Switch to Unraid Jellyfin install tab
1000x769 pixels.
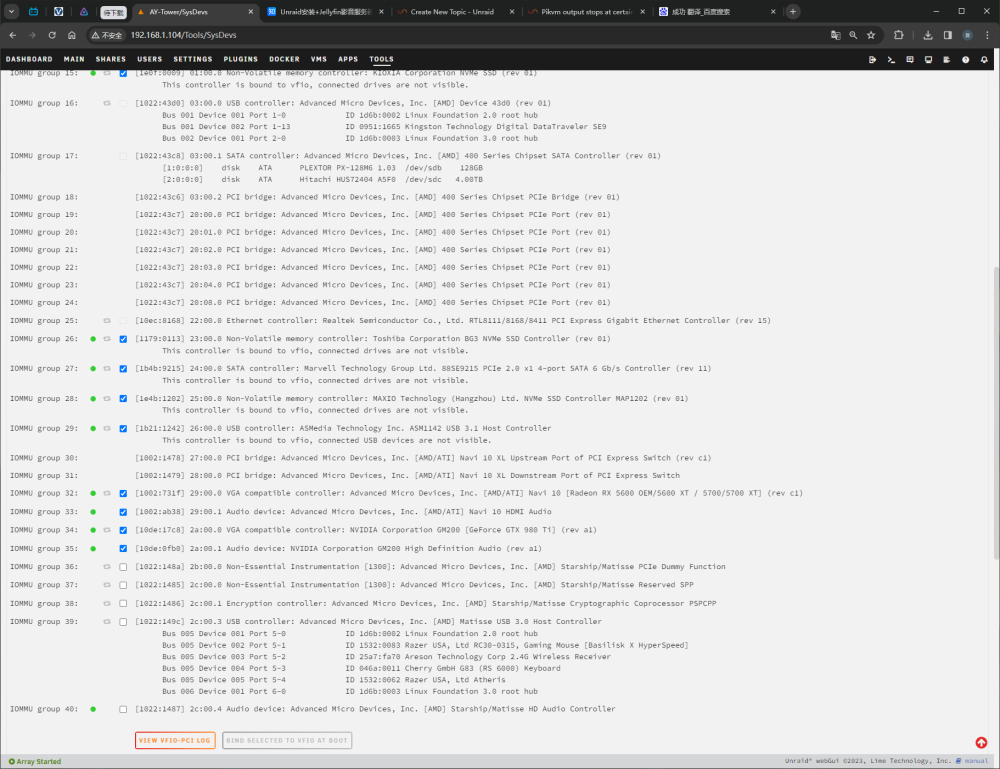(325, 11)
